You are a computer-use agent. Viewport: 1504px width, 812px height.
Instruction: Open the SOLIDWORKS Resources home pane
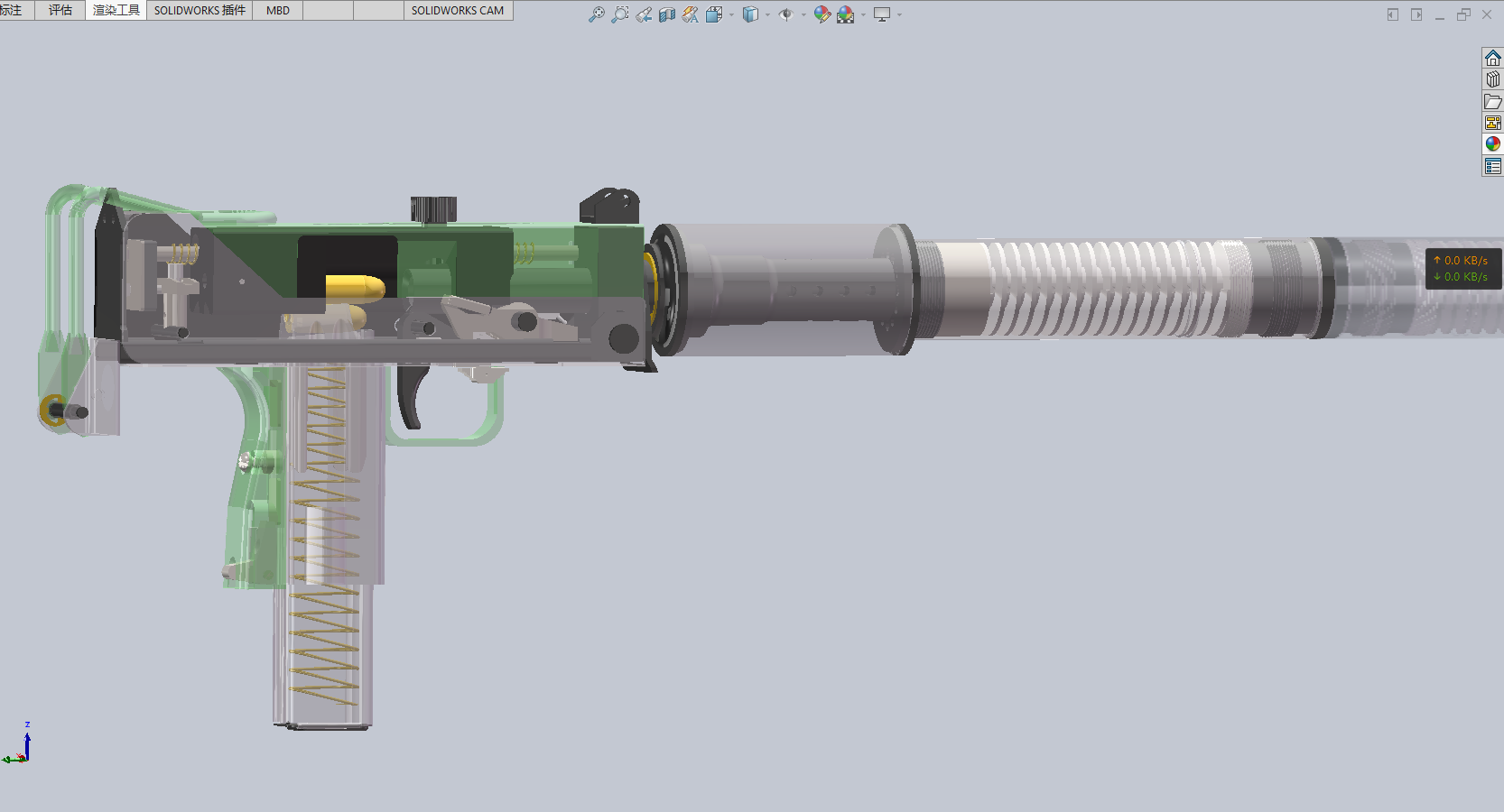pos(1493,58)
